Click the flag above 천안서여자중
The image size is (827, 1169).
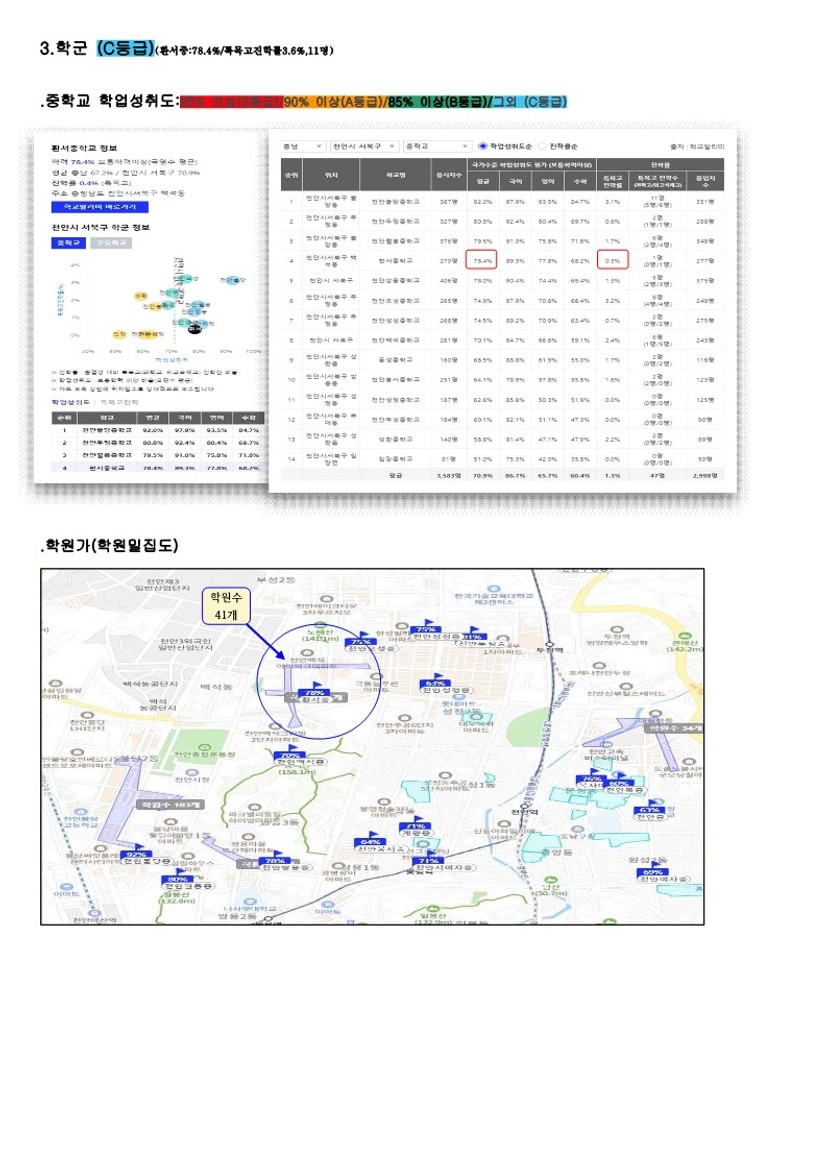point(429,858)
